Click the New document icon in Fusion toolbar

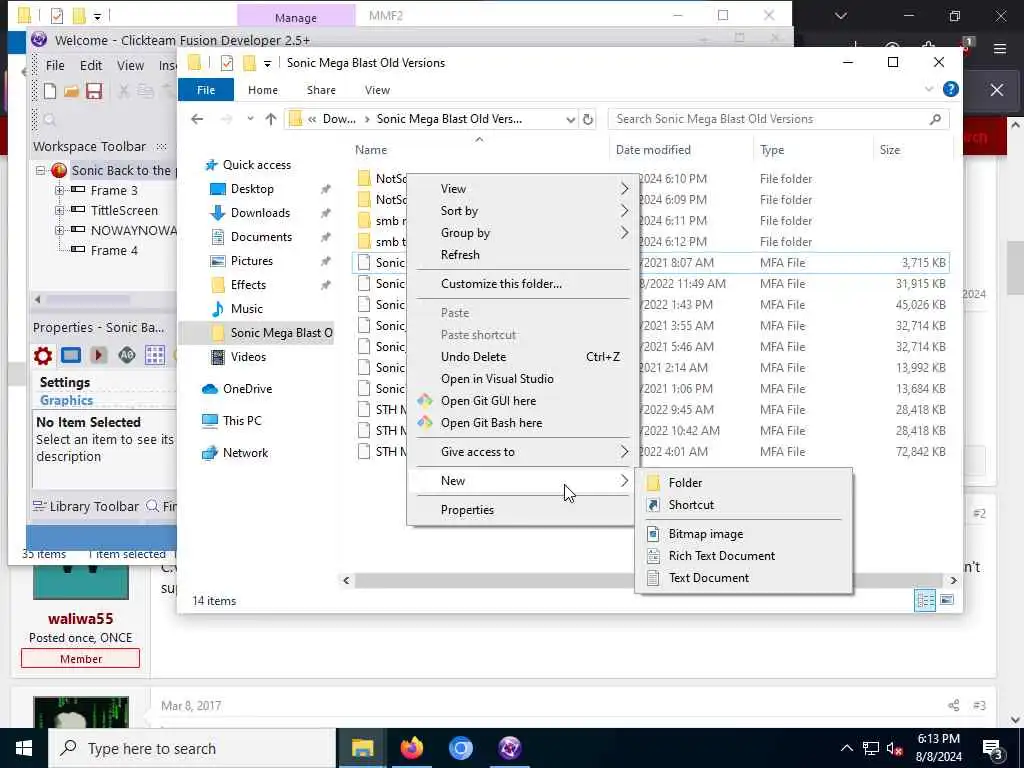50,91
